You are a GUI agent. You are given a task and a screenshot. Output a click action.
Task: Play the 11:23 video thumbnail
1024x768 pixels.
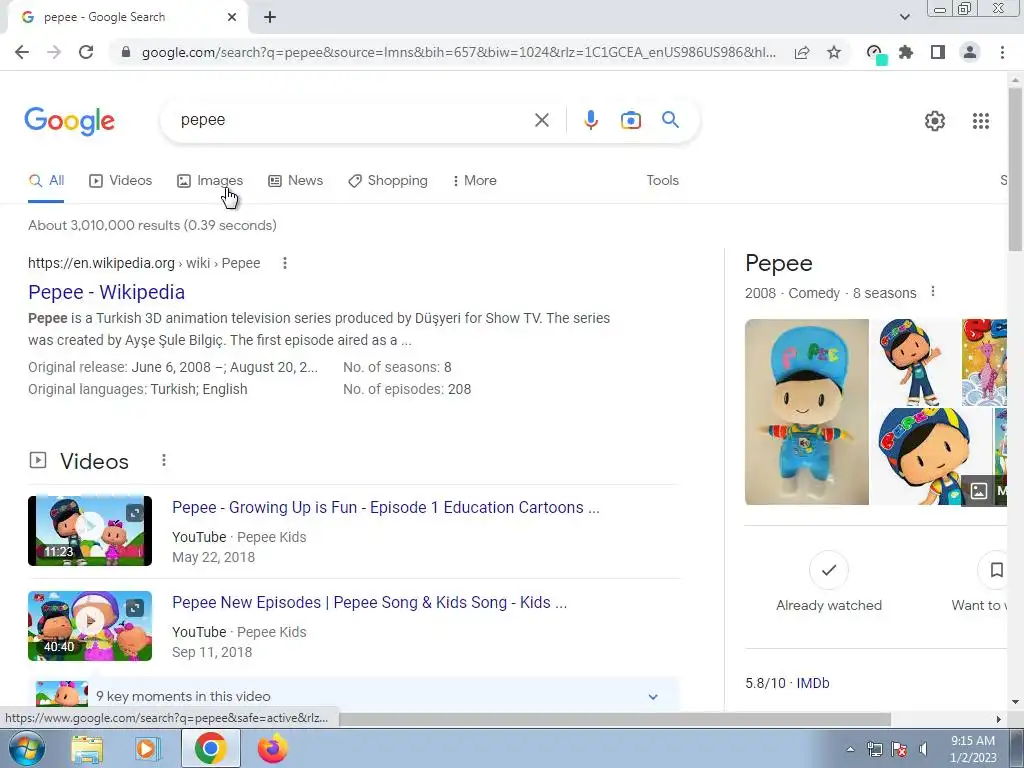tap(90, 531)
